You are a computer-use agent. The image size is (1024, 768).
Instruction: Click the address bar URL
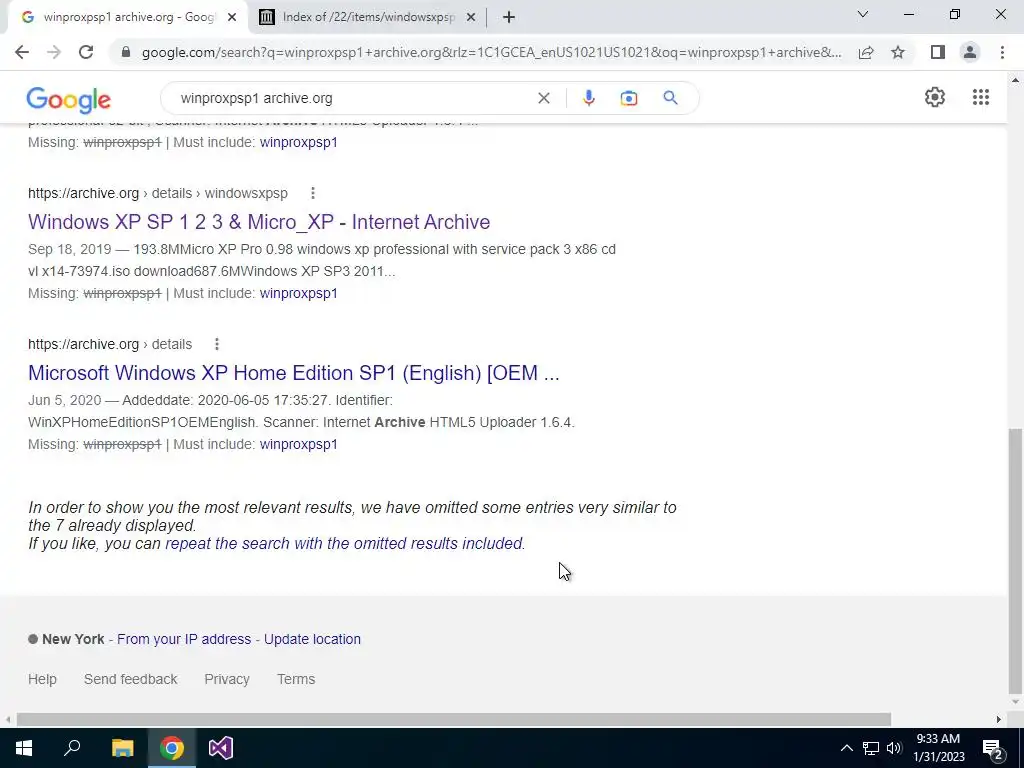pos(491,52)
